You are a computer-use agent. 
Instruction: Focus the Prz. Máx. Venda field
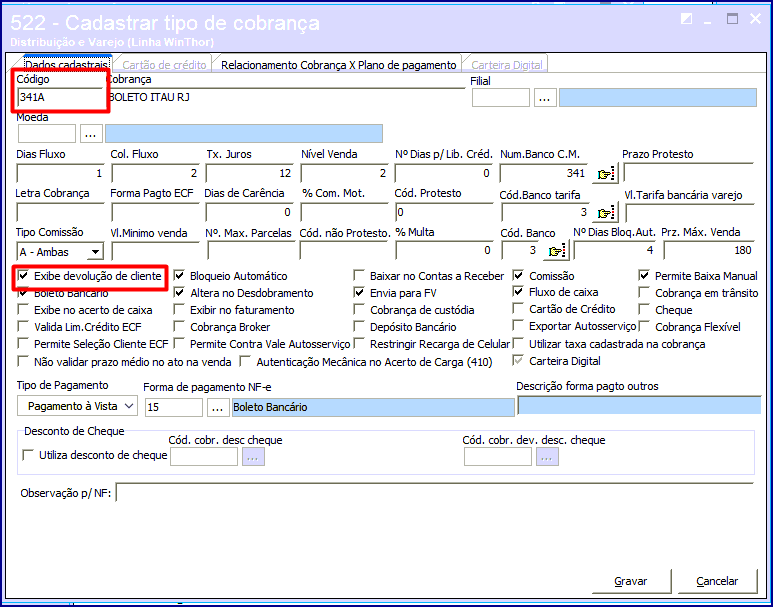[x=709, y=250]
